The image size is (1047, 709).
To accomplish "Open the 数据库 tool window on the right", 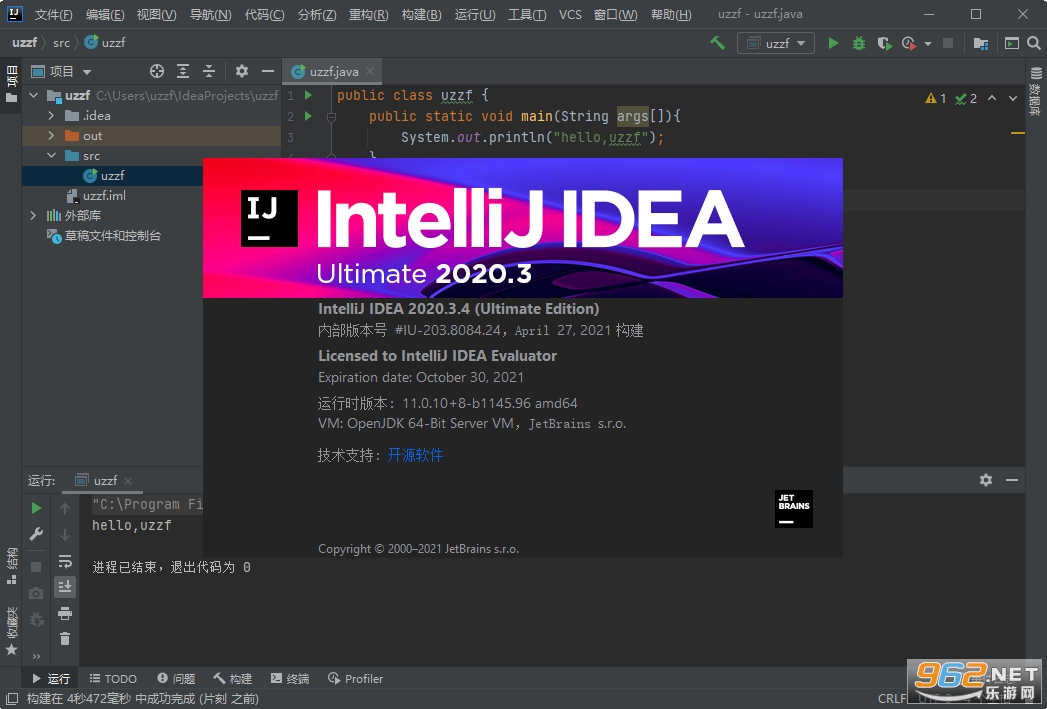I will [x=1036, y=91].
